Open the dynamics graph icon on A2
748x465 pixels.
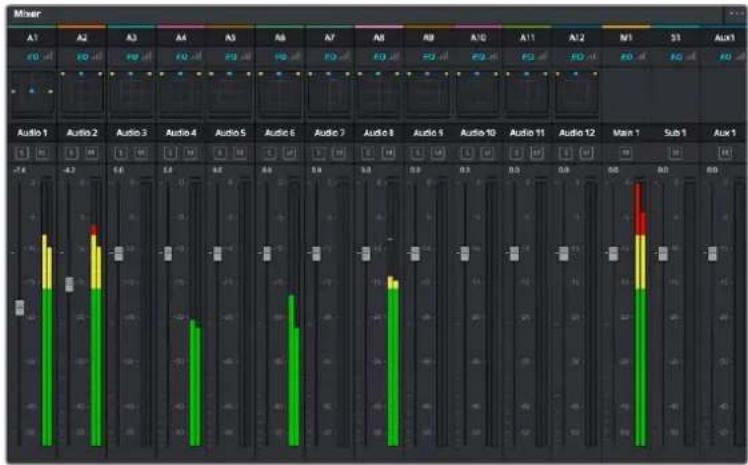click(97, 57)
